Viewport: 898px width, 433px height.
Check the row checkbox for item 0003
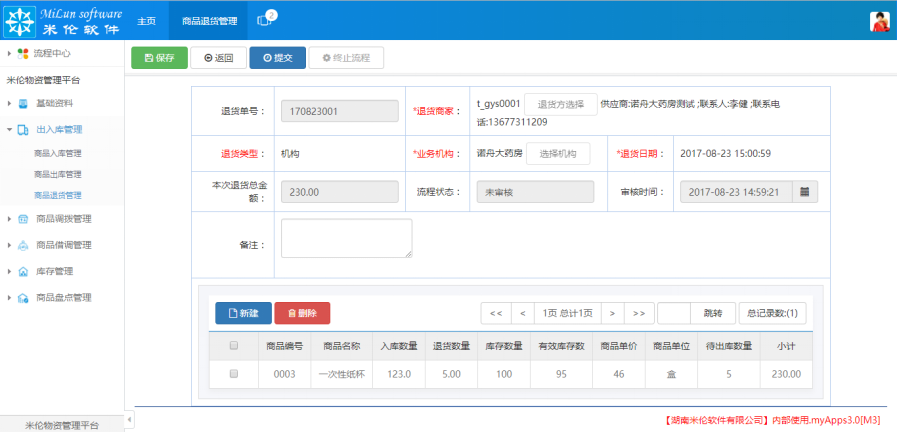click(234, 374)
